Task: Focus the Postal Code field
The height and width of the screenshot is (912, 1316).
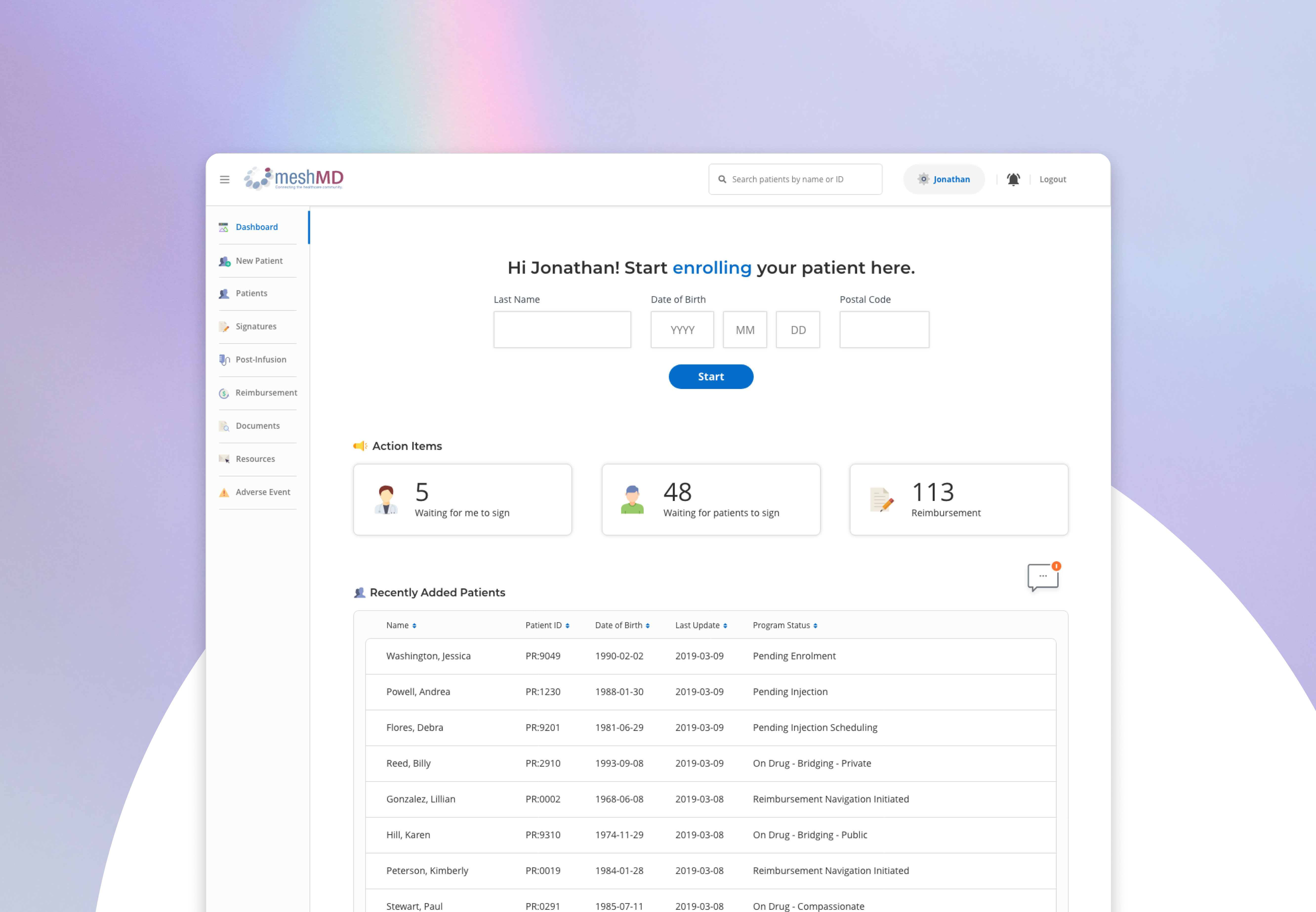Action: [x=884, y=330]
